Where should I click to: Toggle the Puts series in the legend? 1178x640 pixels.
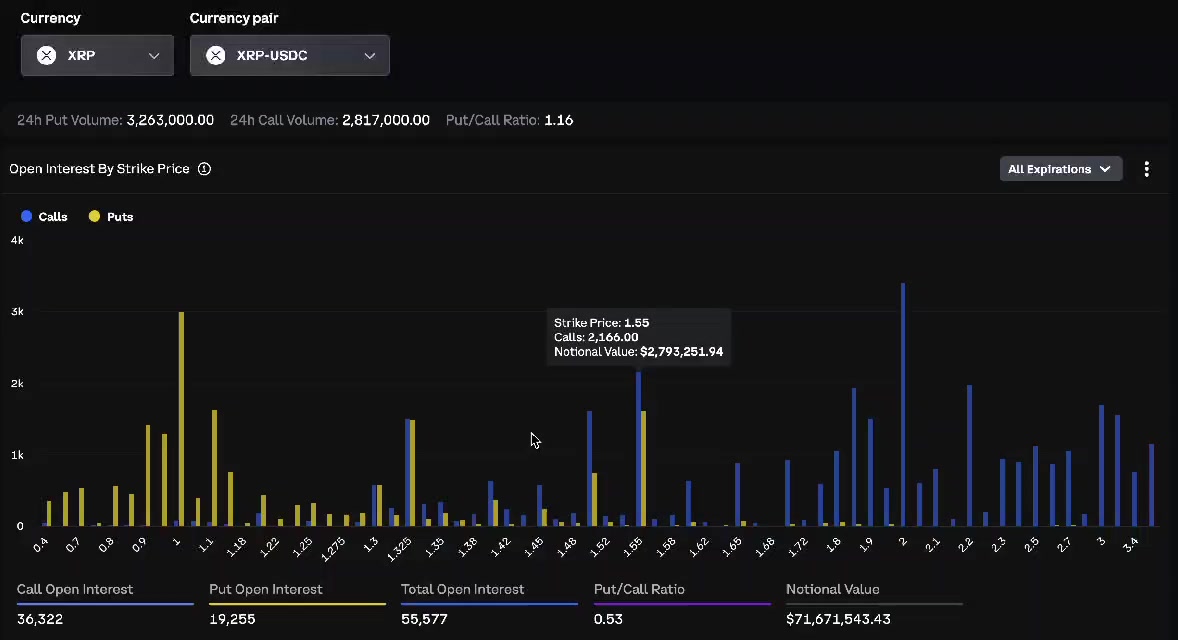tap(110, 216)
